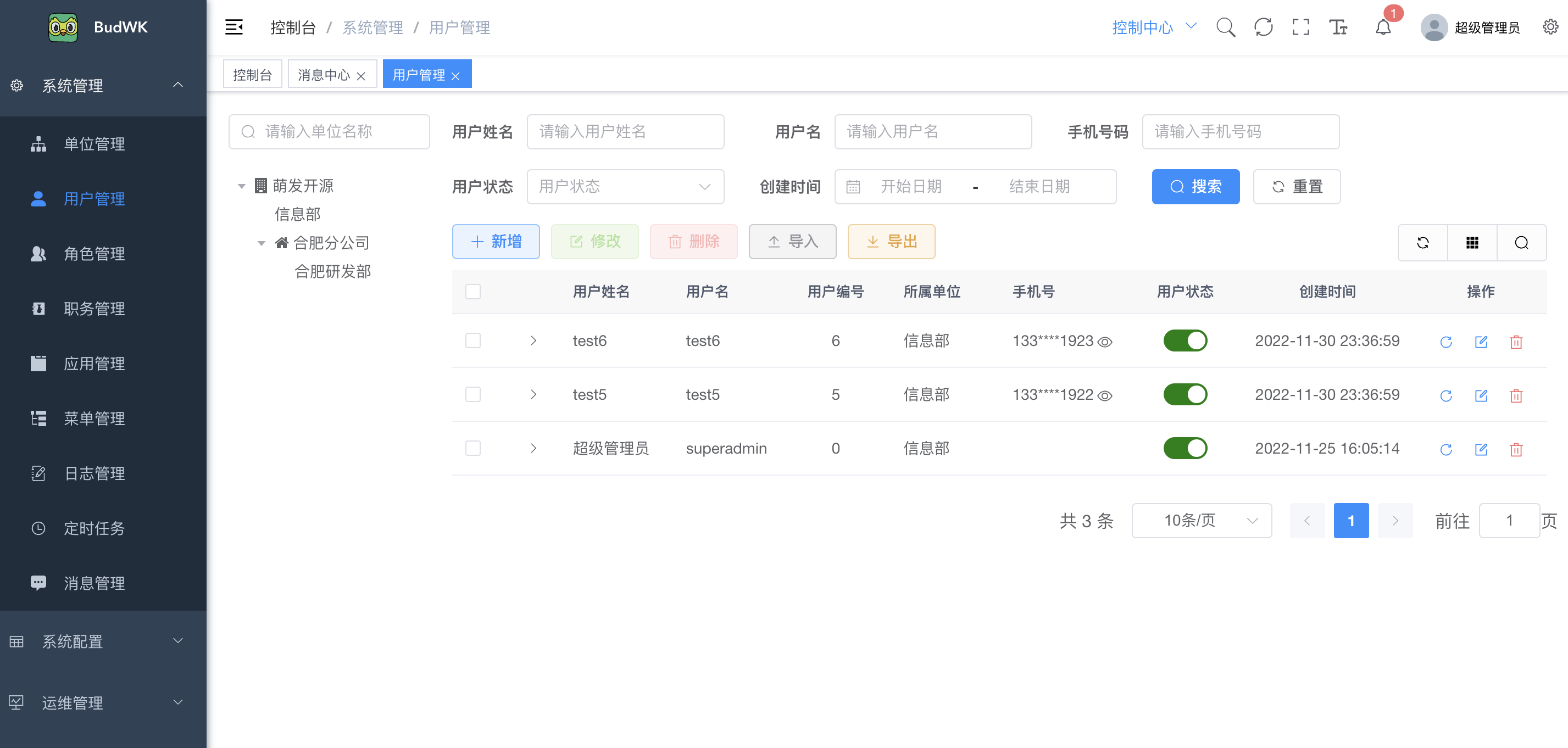This screenshot has width=1568, height=748.
Task: Collapse the 系统管理 sidebar menu
Action: [x=103, y=85]
